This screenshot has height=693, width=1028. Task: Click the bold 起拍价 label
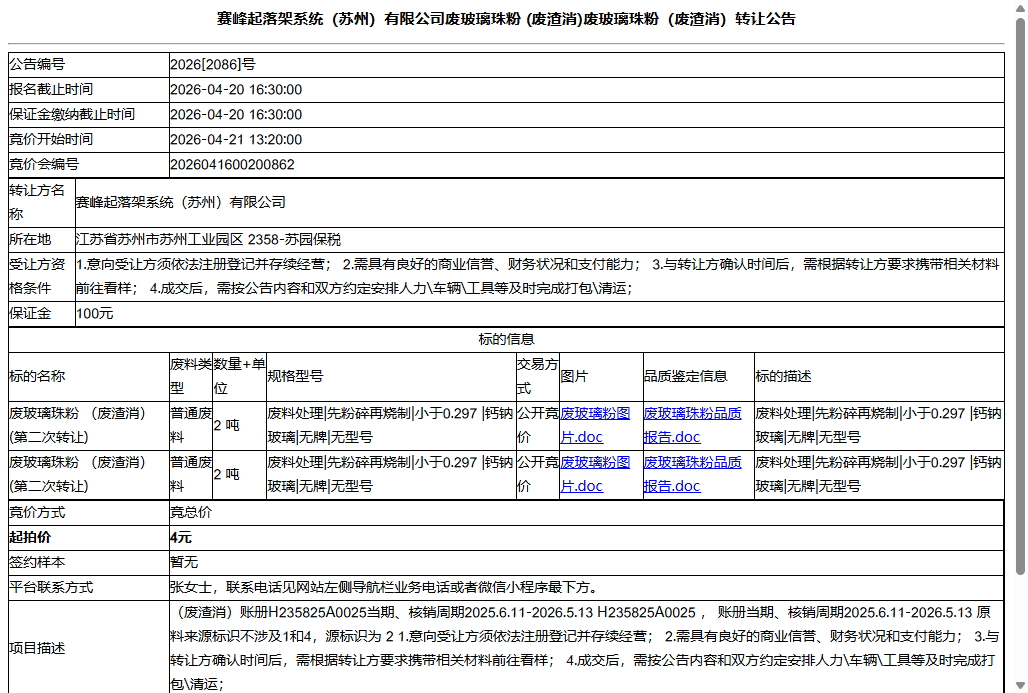tap(30, 537)
